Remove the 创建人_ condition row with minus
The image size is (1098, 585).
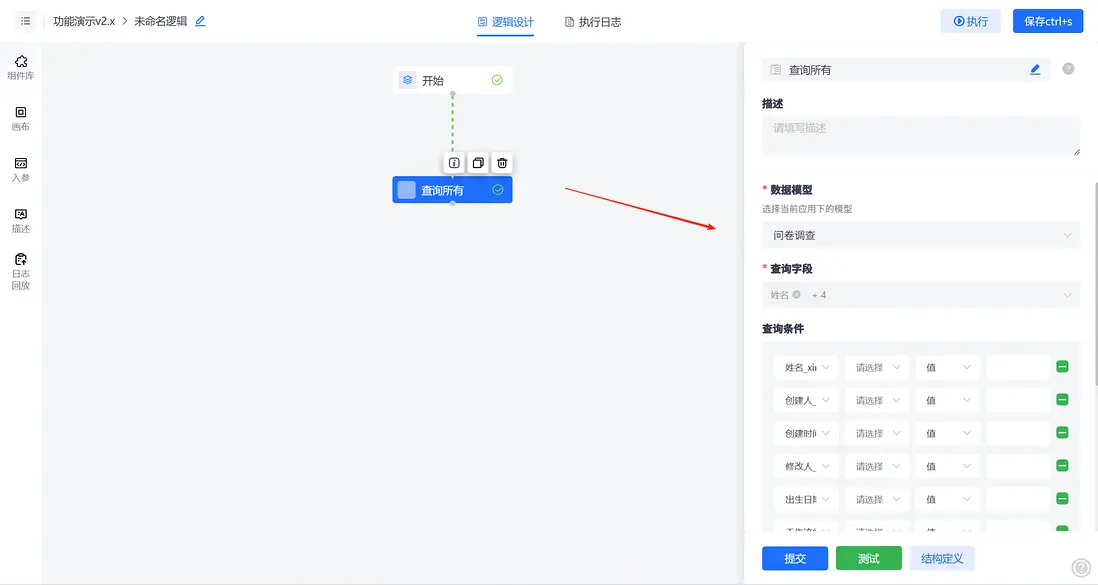[1062, 399]
